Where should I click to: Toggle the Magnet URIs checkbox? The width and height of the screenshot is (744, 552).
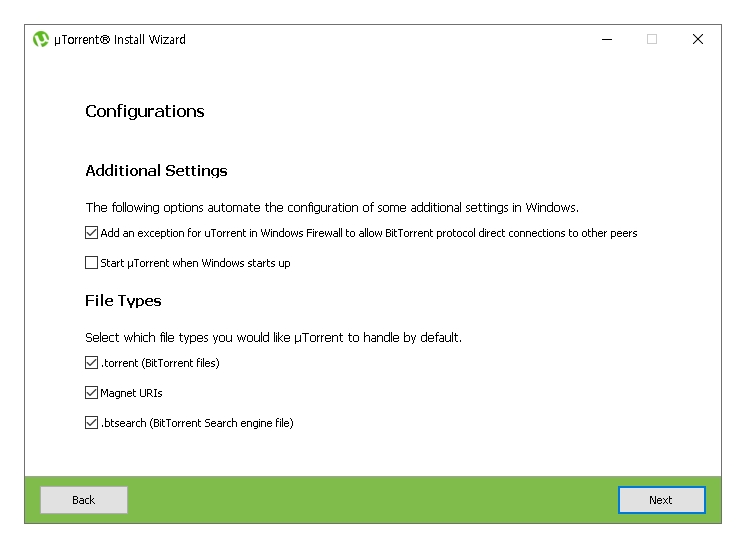coord(91,393)
